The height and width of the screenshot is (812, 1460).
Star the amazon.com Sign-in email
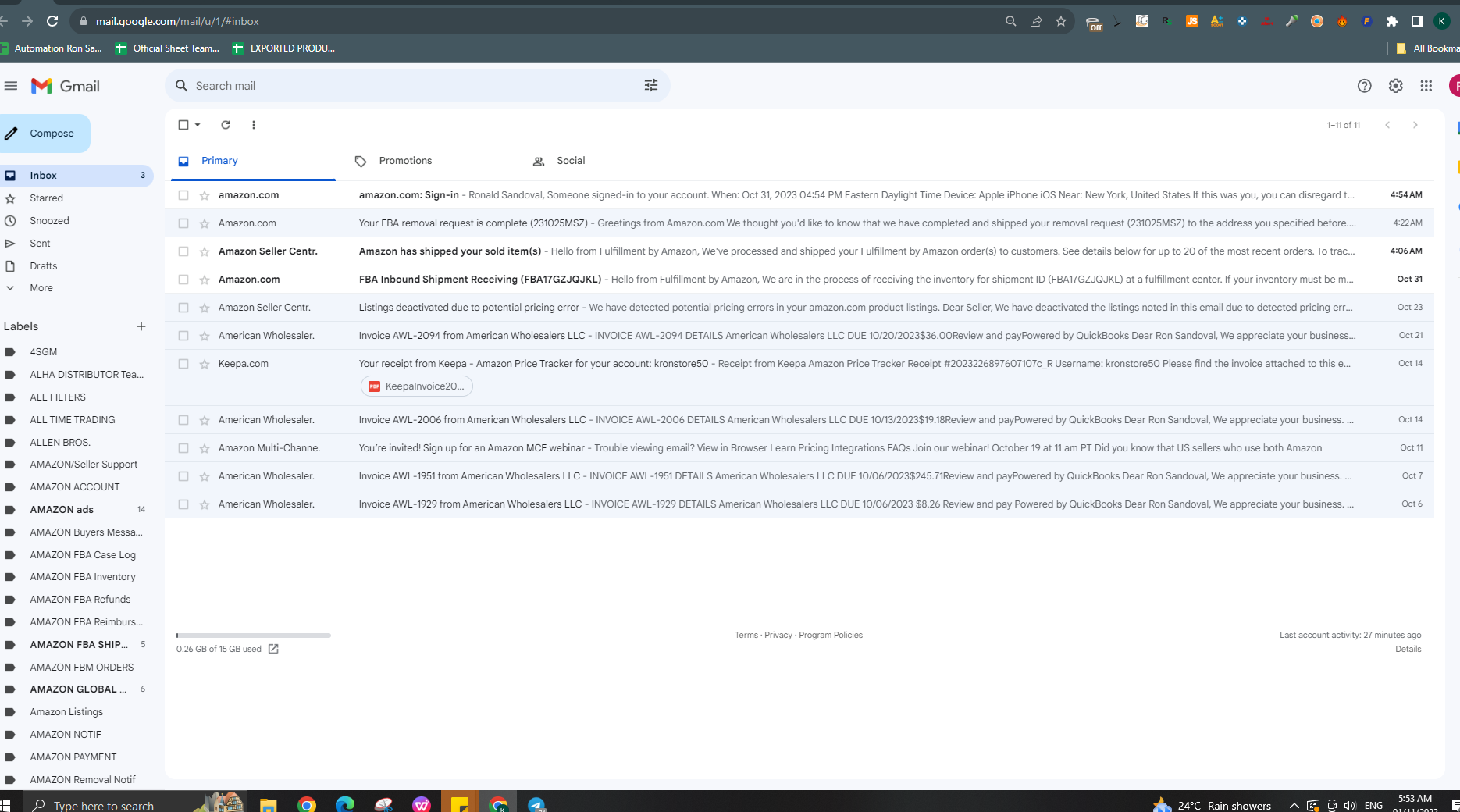point(205,195)
